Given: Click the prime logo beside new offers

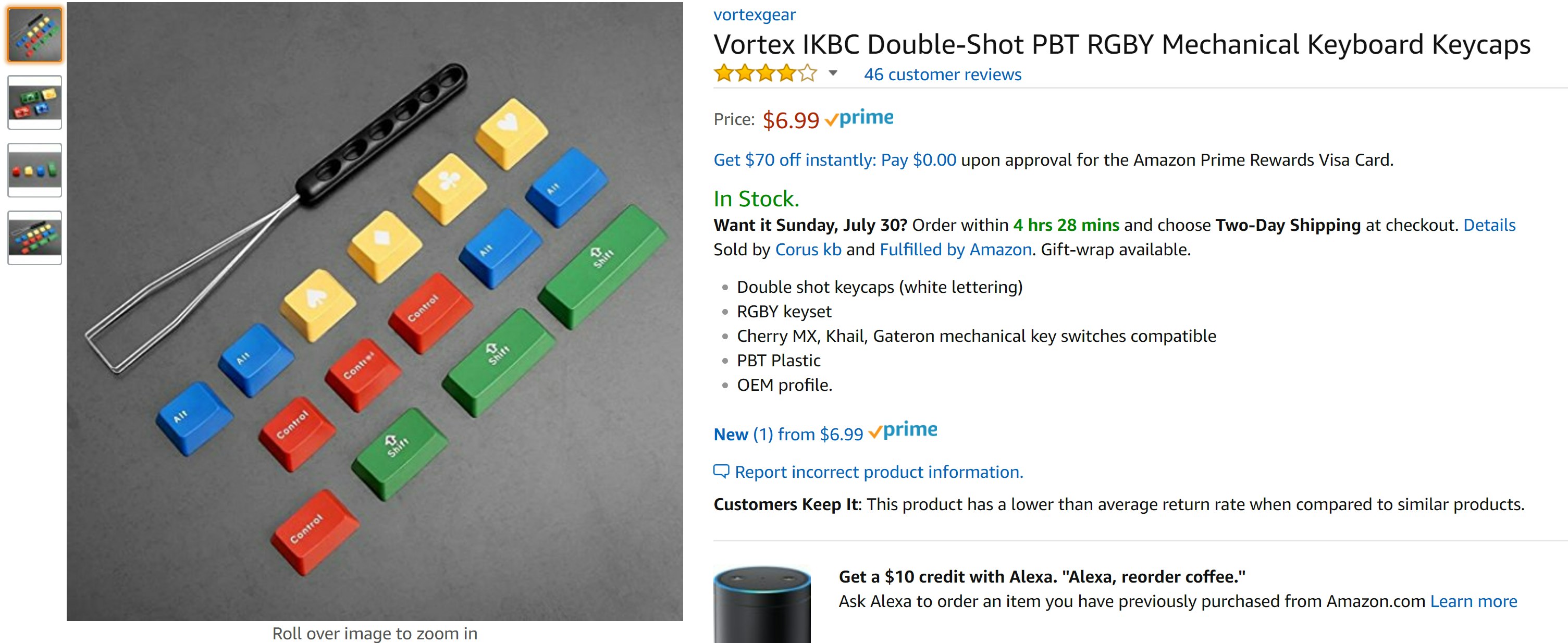Looking at the screenshot, I should click(x=903, y=430).
